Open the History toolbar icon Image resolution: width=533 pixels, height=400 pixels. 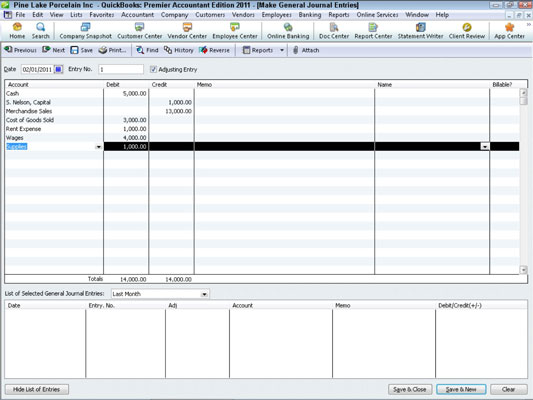(168, 50)
